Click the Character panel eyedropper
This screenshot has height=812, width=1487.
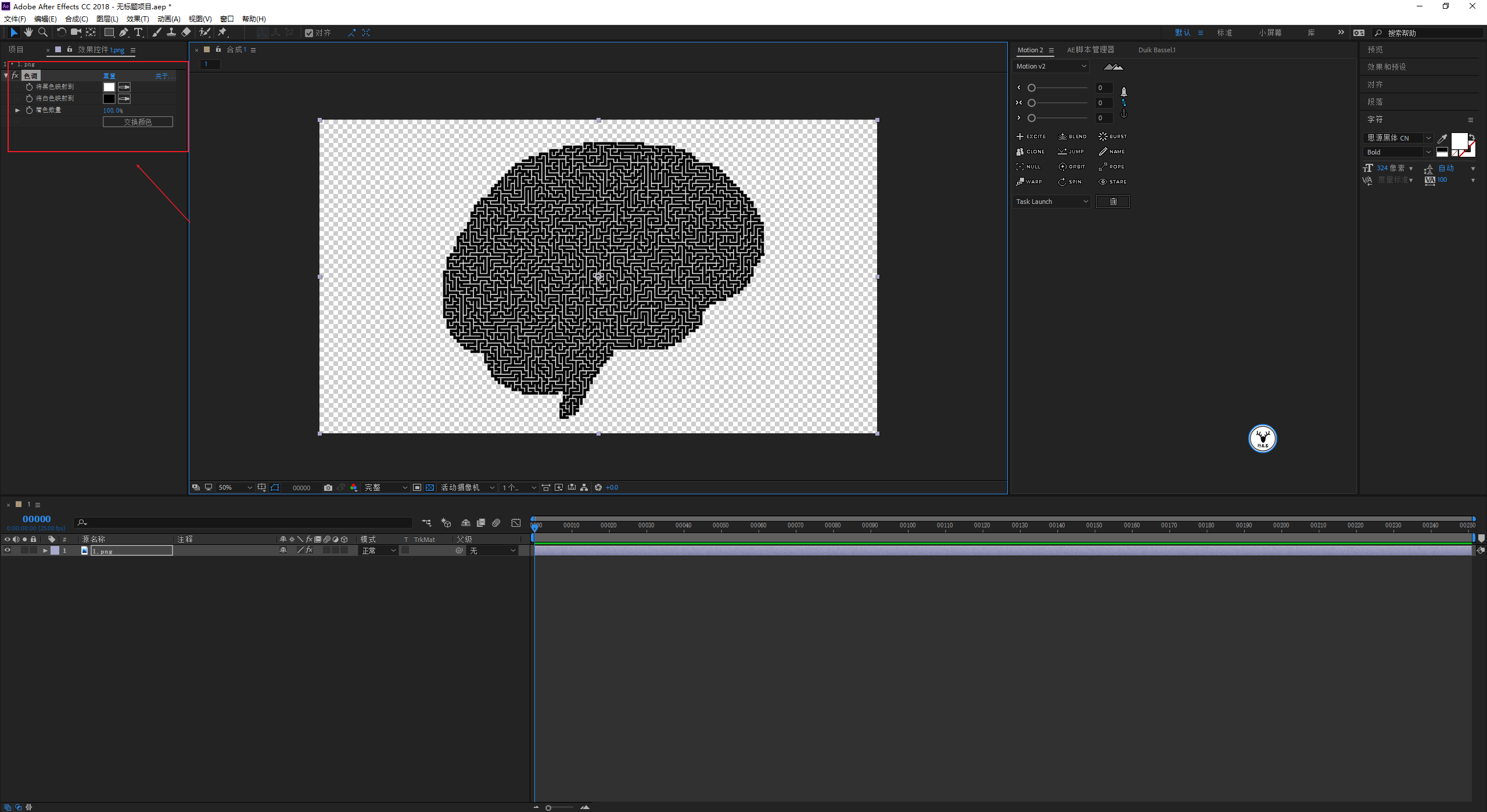pos(1442,138)
